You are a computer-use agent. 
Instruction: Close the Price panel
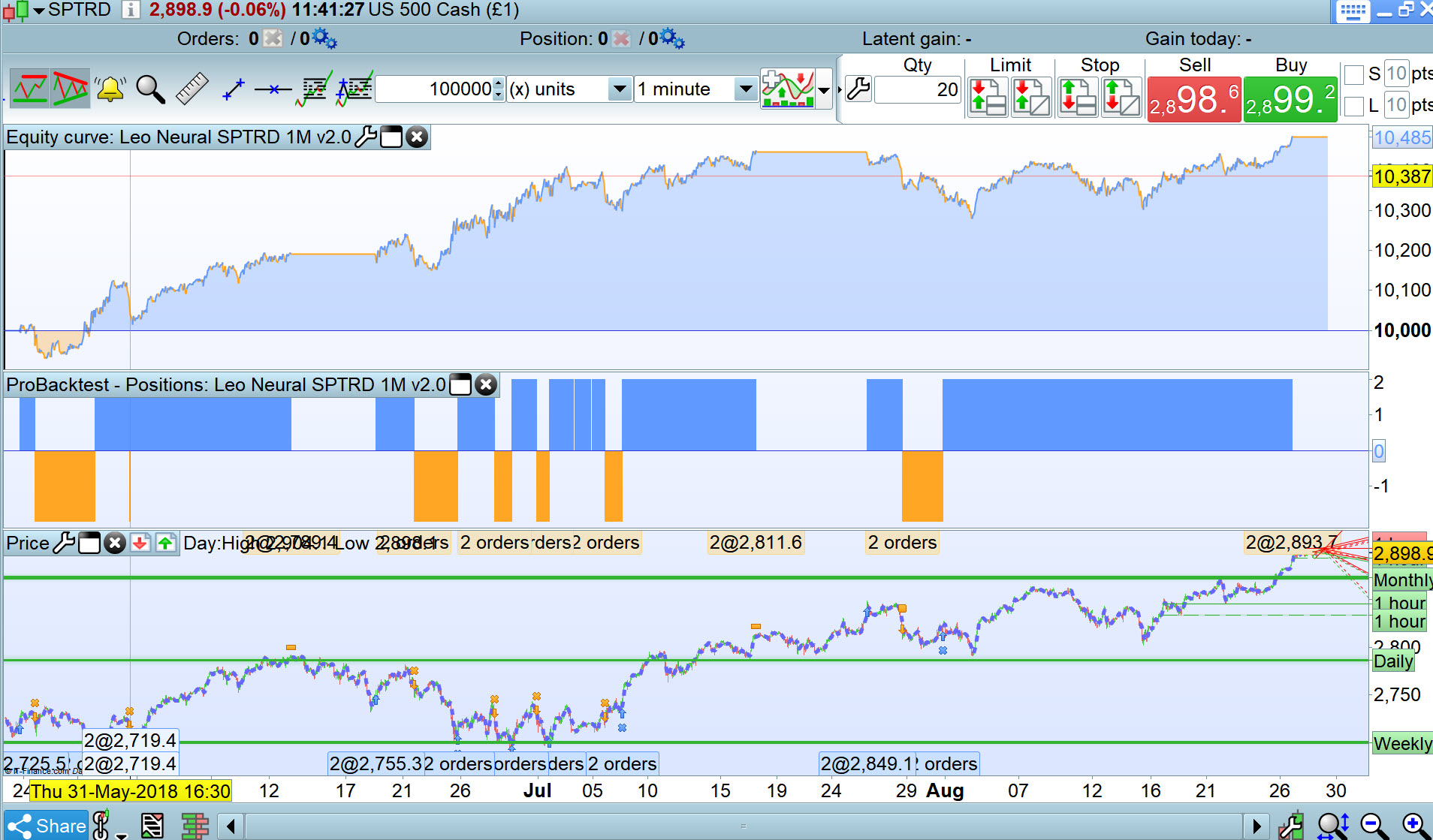tap(114, 543)
